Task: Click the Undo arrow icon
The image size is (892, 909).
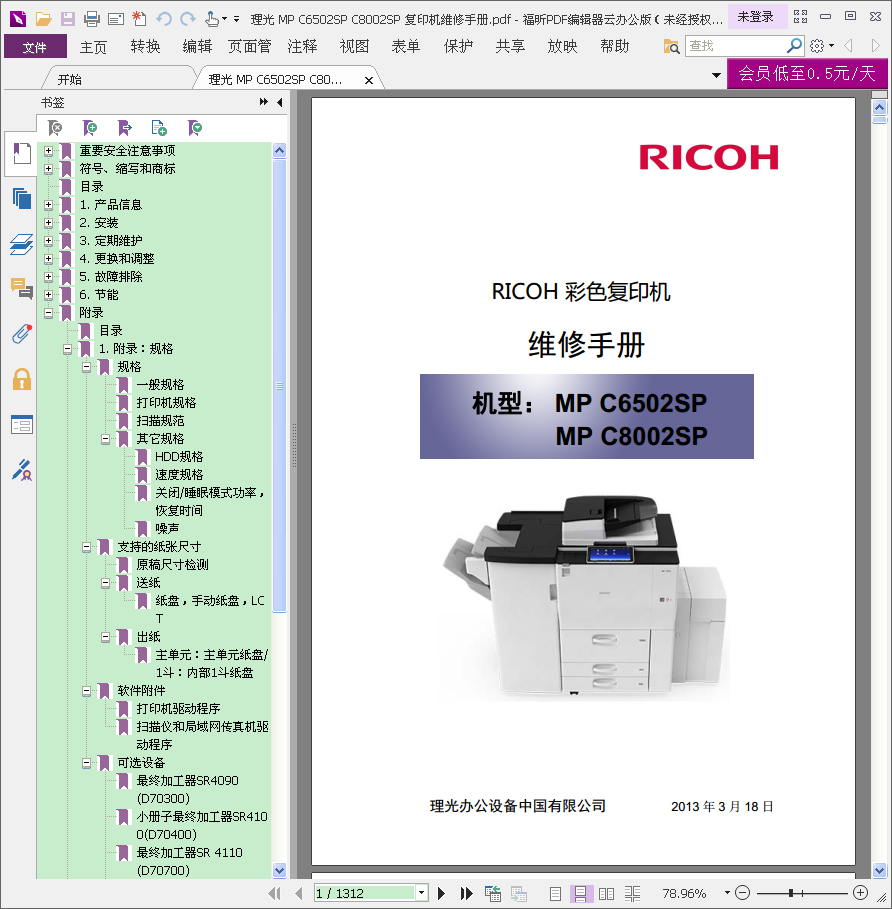Action: (x=164, y=19)
